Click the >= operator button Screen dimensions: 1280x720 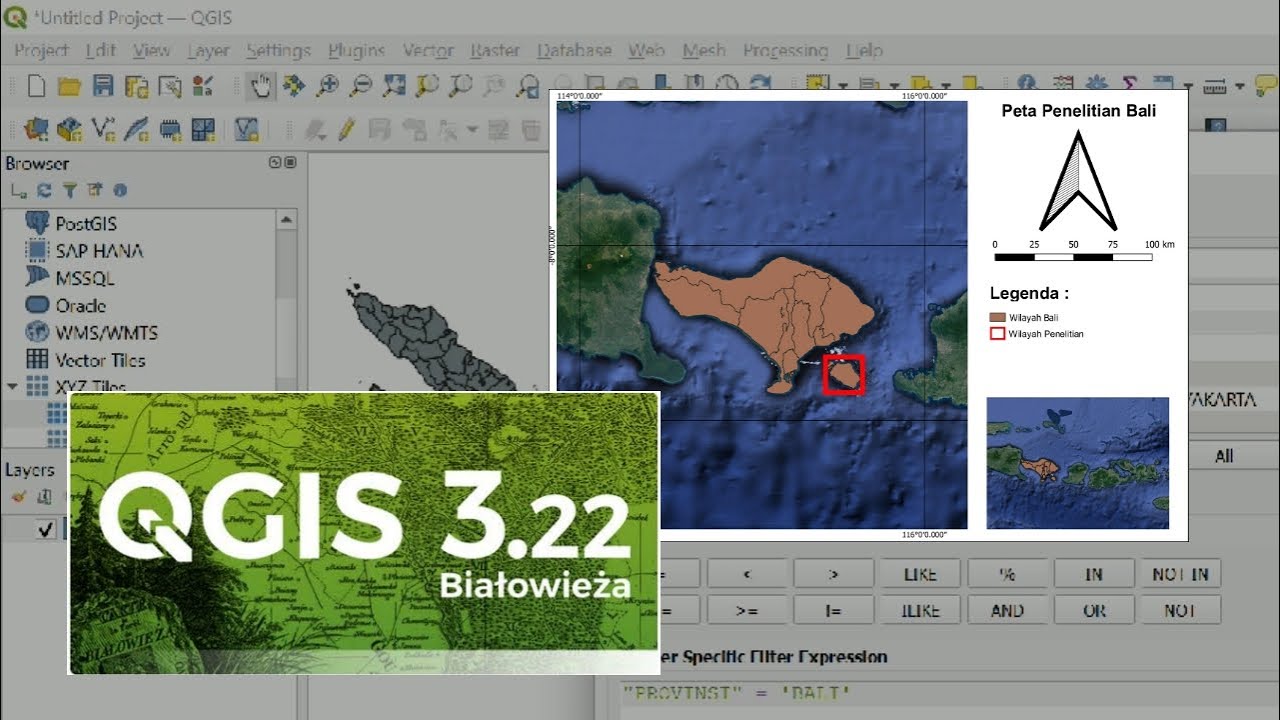point(747,610)
